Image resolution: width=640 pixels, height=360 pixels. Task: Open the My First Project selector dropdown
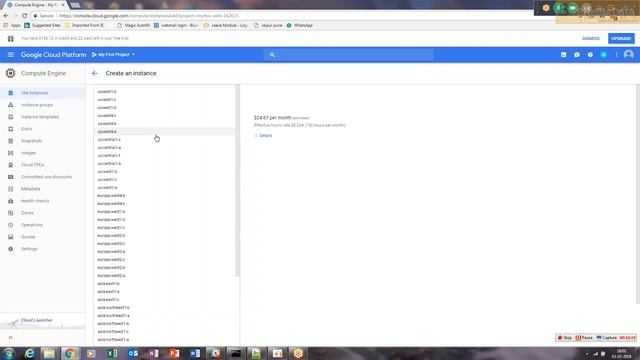point(113,55)
